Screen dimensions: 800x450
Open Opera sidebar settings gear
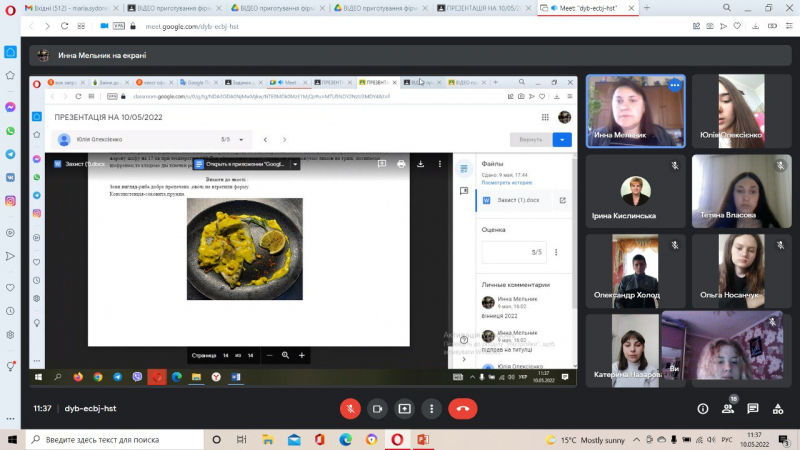point(10,335)
